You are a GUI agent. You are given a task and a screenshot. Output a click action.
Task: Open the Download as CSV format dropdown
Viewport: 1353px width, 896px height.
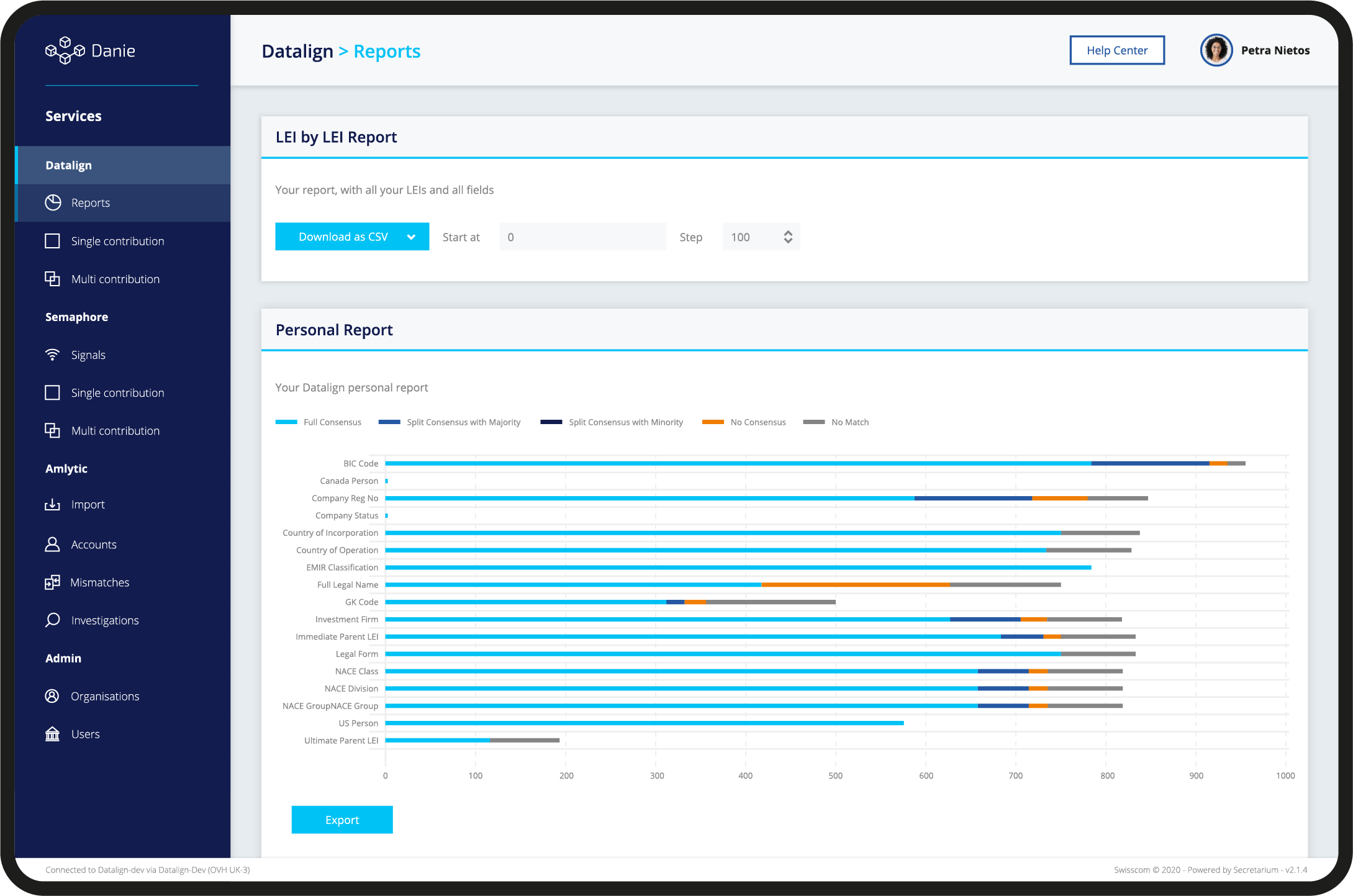pyautogui.click(x=411, y=237)
